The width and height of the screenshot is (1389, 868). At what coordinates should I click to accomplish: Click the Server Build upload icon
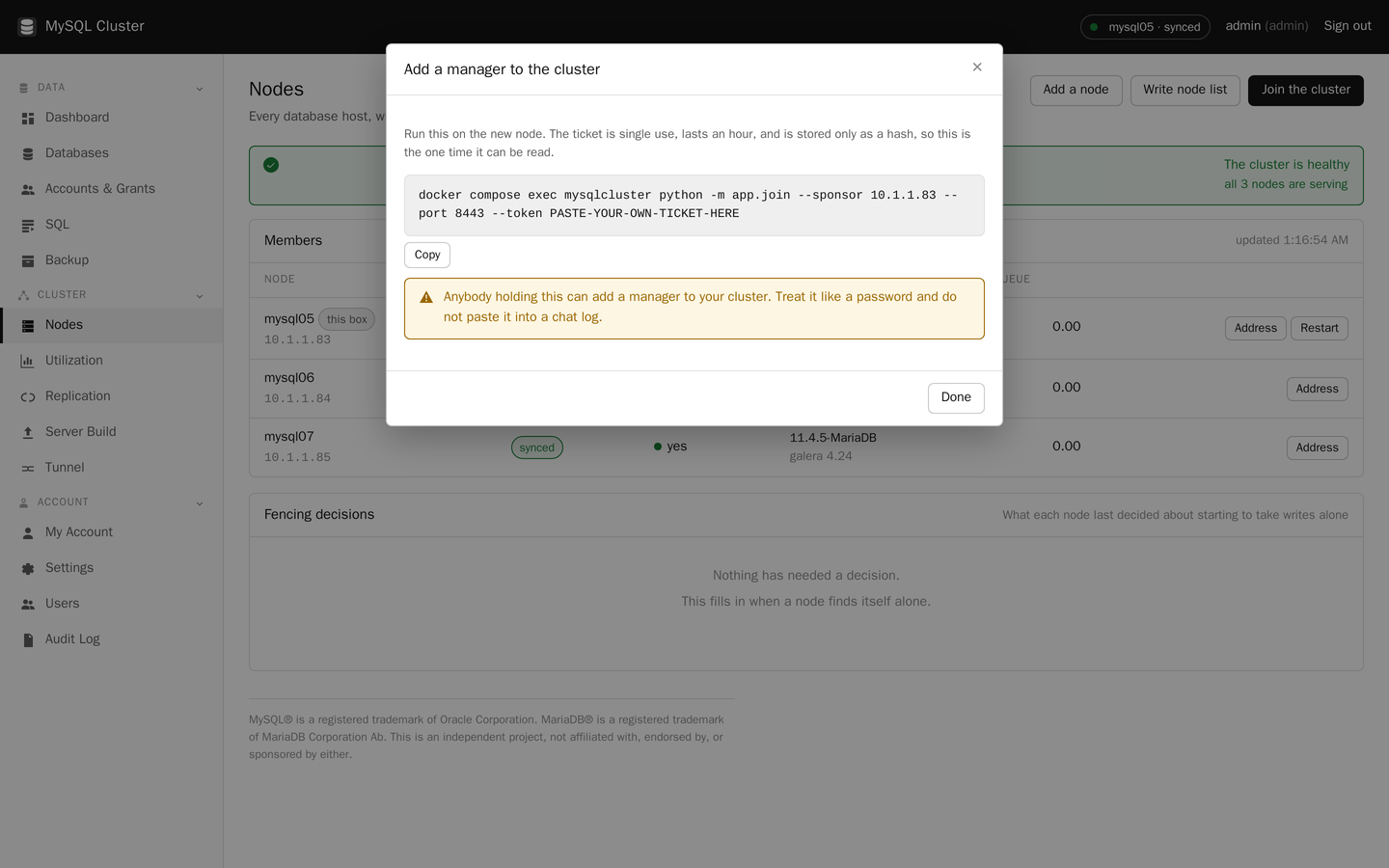tap(28, 433)
